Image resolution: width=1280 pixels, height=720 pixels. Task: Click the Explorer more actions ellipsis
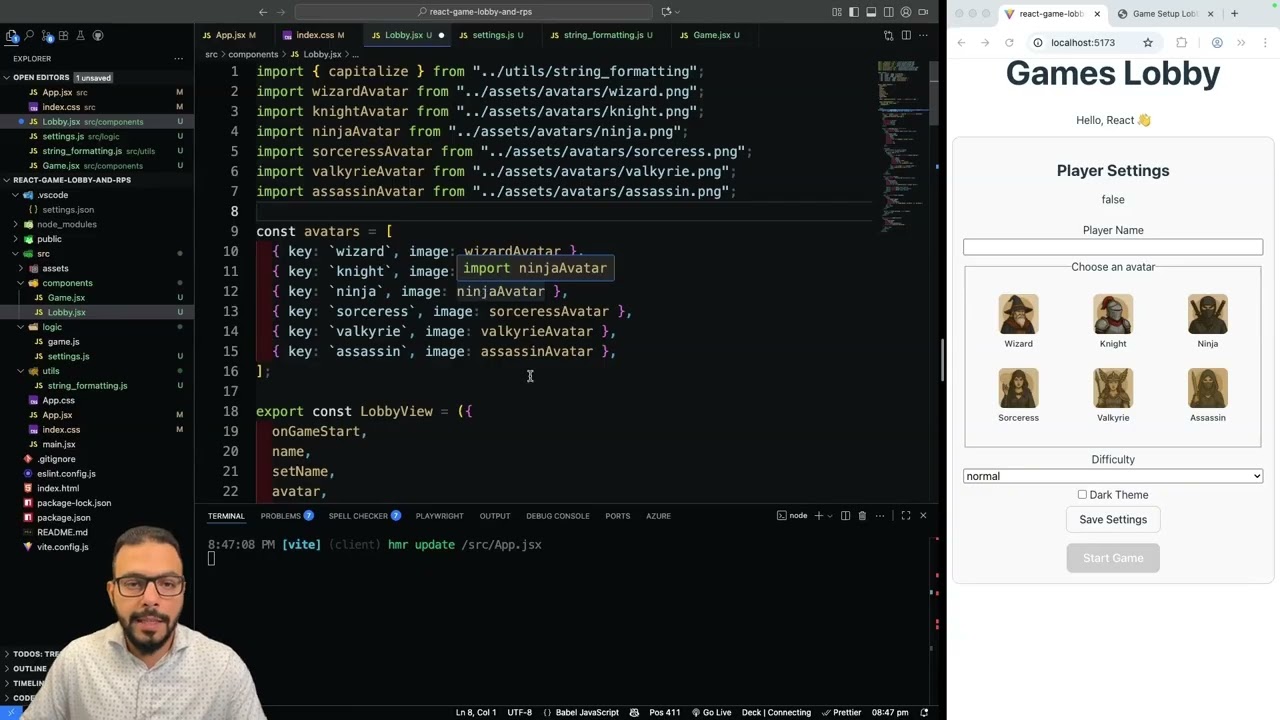(179, 58)
